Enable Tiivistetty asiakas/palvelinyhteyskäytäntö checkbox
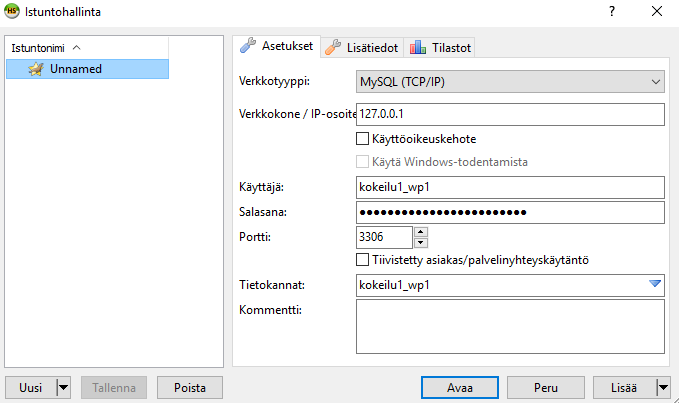679x403 pixels. click(363, 260)
